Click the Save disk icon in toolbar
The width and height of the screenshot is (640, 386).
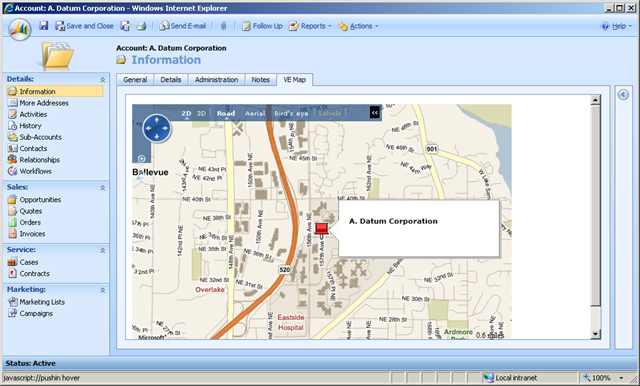pyautogui.click(x=44, y=26)
